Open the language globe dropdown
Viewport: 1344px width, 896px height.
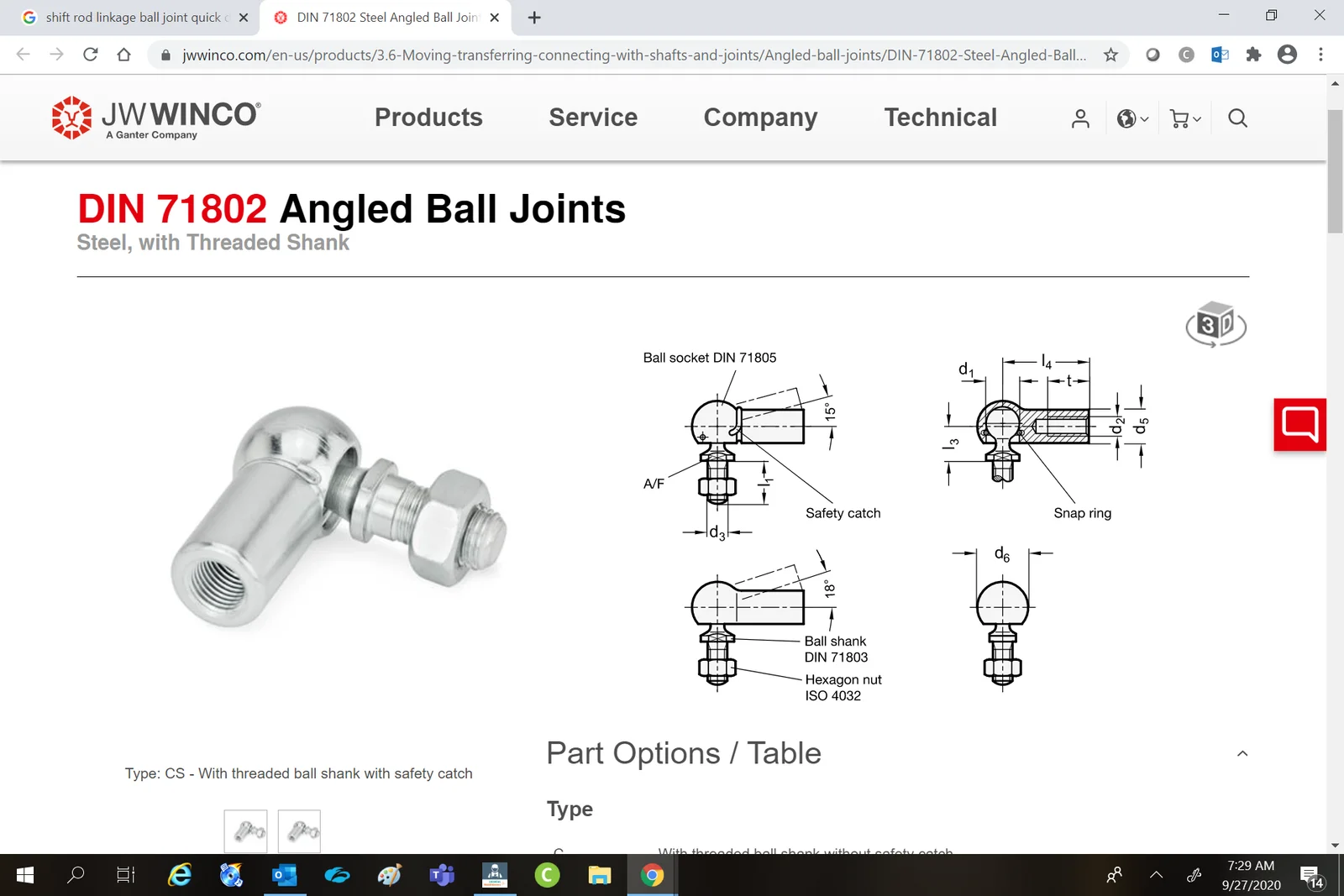pyautogui.click(x=1131, y=118)
